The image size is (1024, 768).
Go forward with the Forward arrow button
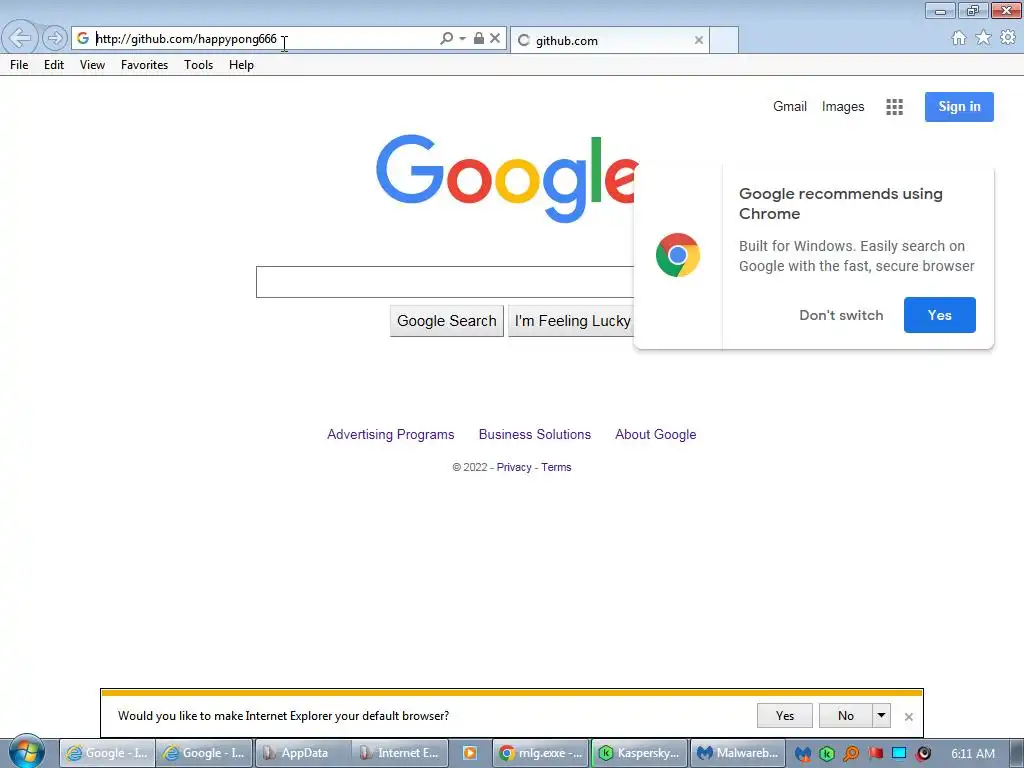point(55,39)
